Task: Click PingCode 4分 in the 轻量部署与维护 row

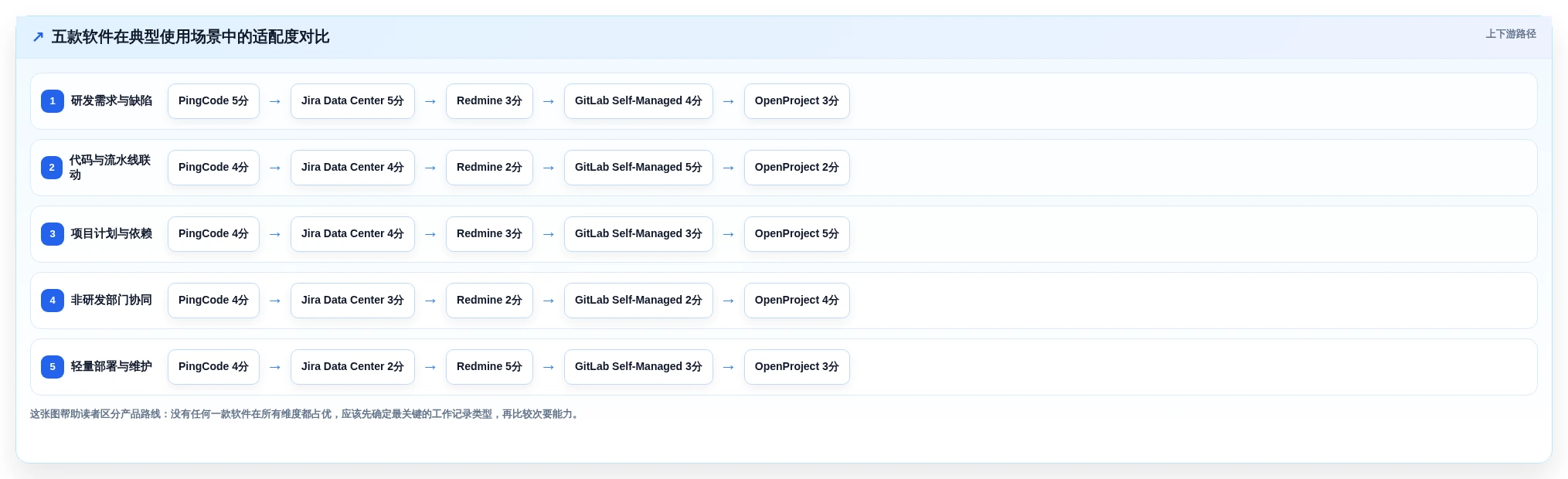Action: (213, 367)
